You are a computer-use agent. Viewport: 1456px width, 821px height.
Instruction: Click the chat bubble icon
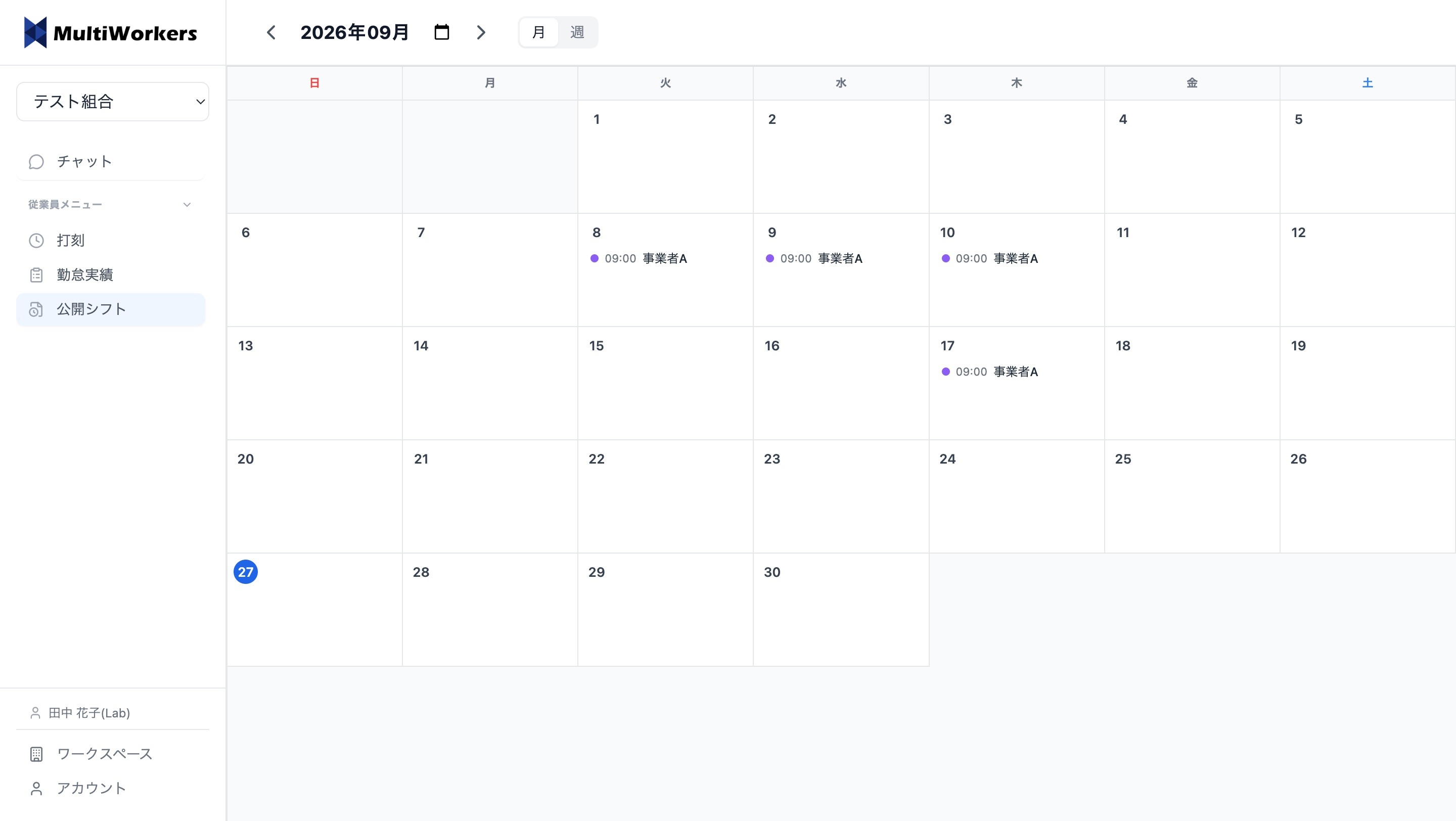click(x=36, y=162)
